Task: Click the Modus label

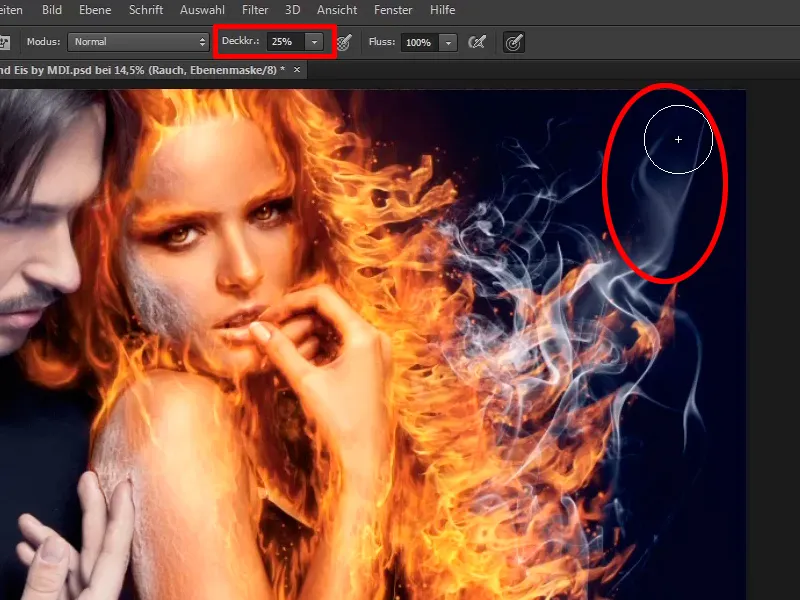Action: point(43,42)
